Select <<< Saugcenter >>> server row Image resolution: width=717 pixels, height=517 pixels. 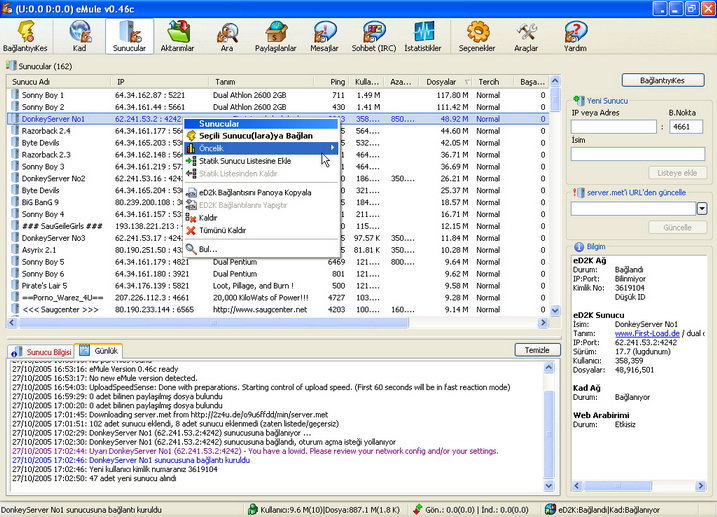pyautogui.click(x=278, y=309)
